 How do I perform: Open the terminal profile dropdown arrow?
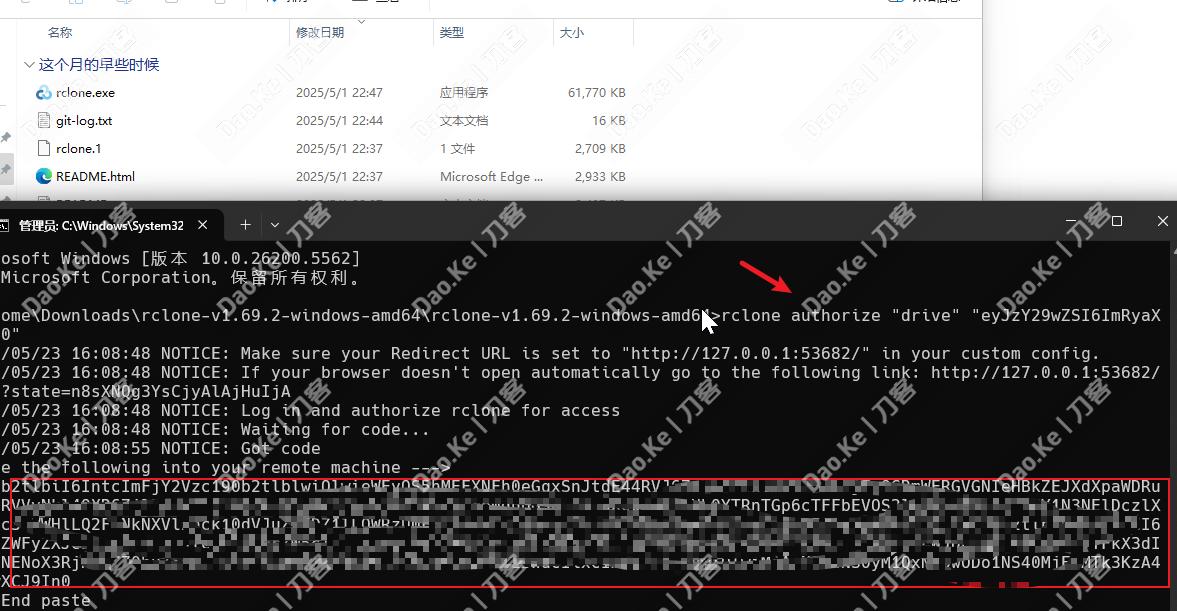click(275, 224)
